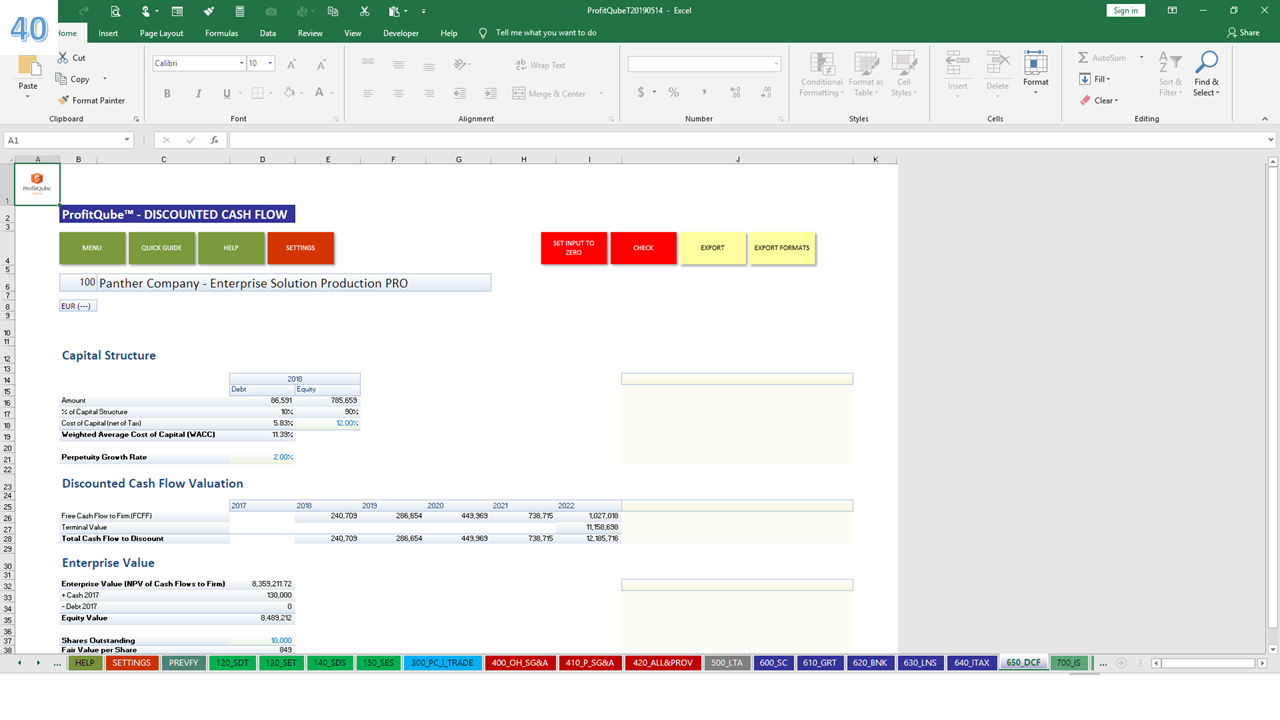
Task: Open the Calibri font name dropdown
Action: (241, 63)
